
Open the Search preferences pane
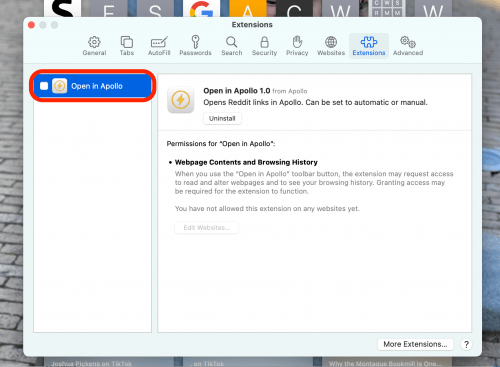(232, 46)
